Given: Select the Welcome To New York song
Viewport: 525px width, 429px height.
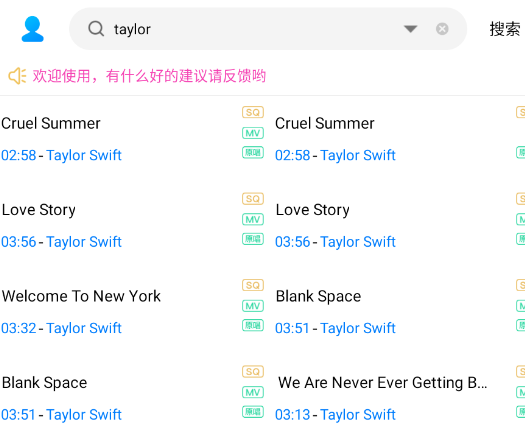Looking at the screenshot, I should click(81, 296).
